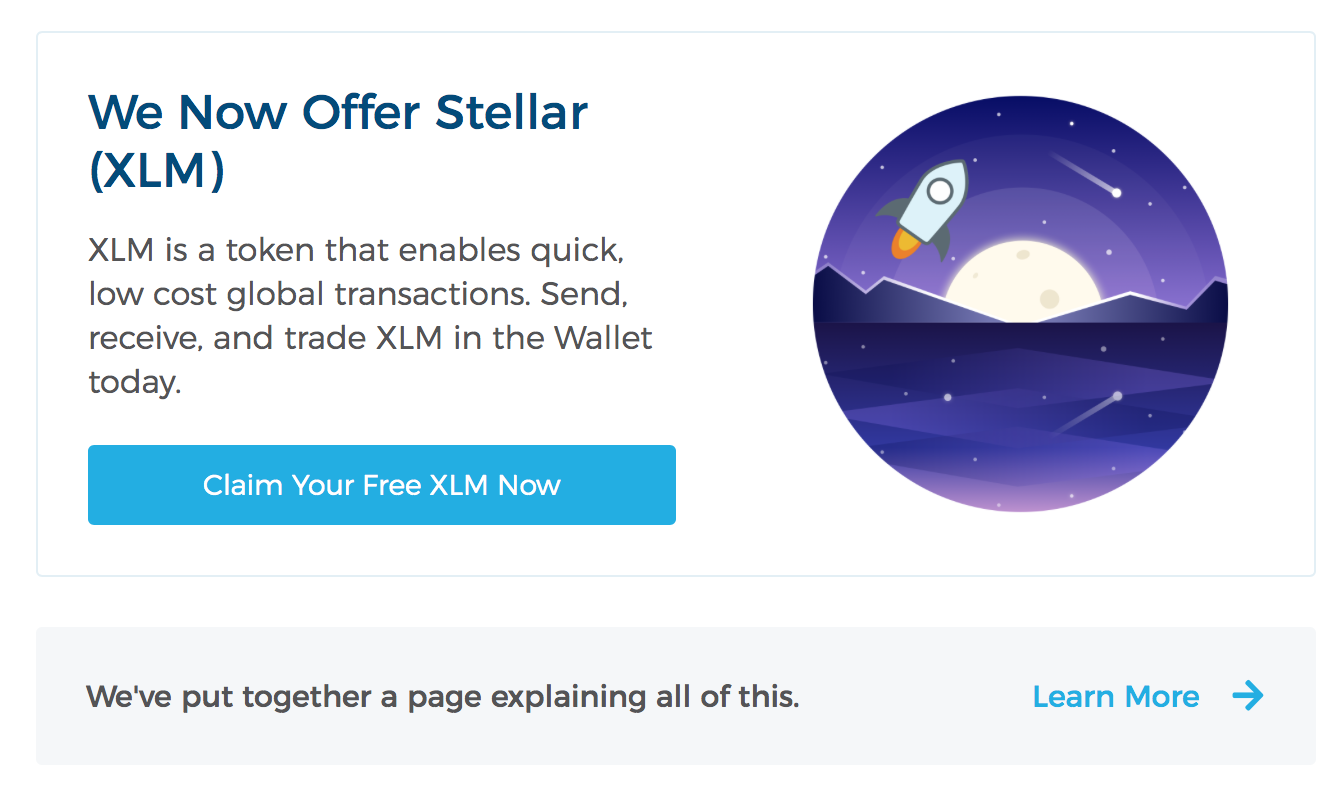Click the (XLM) text in the heading
This screenshot has height=795, width=1338.
pyautogui.click(x=156, y=171)
